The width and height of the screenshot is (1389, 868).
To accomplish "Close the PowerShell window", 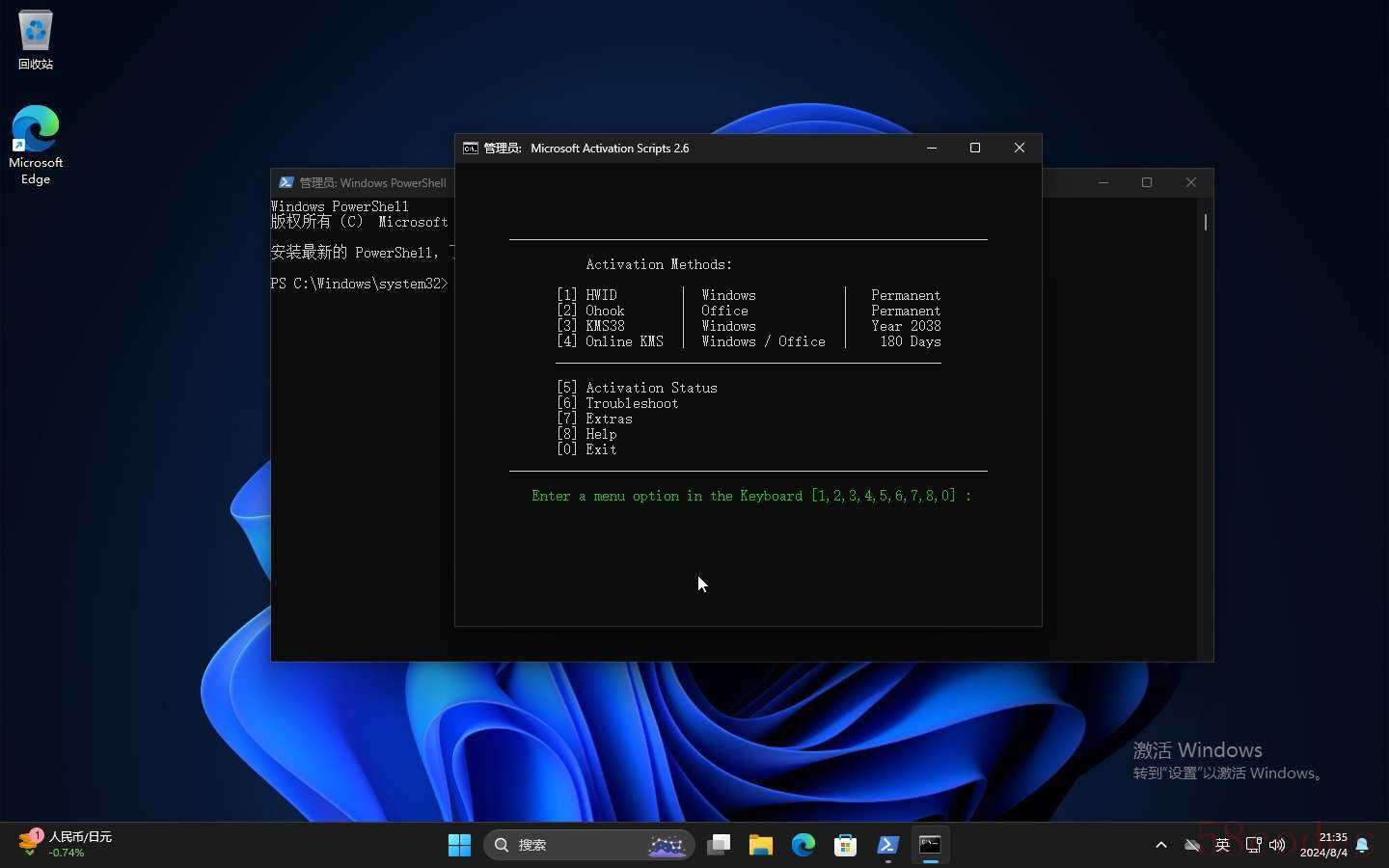I will pyautogui.click(x=1191, y=182).
